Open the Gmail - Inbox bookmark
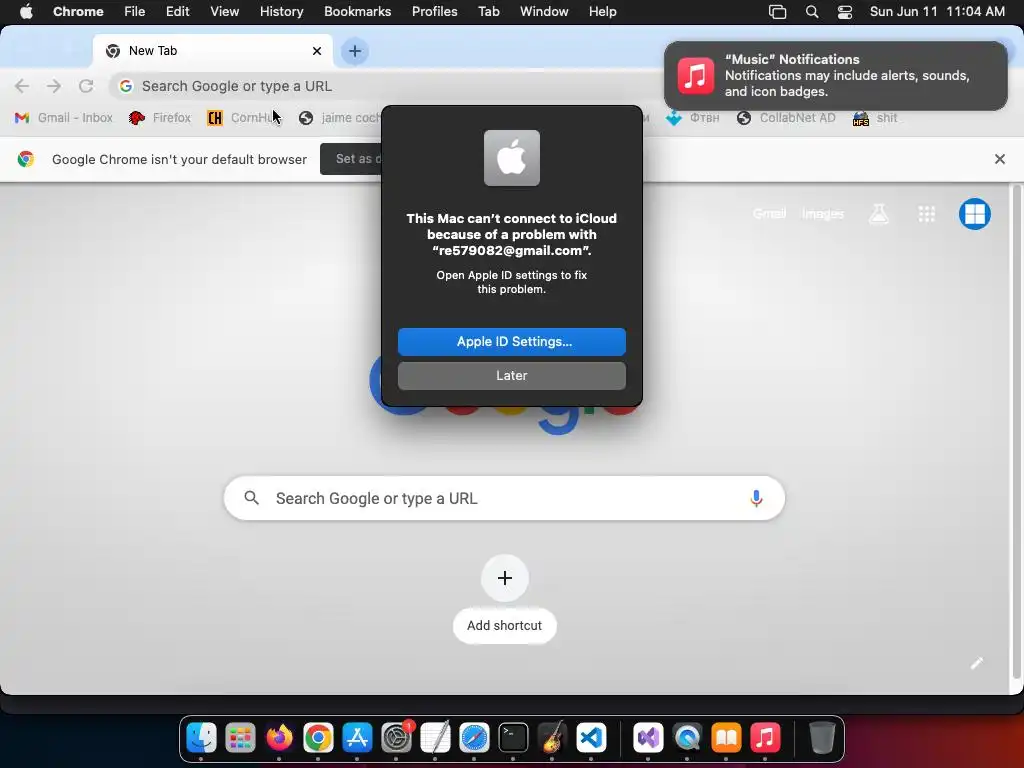Image resolution: width=1024 pixels, height=768 pixels. (63, 118)
